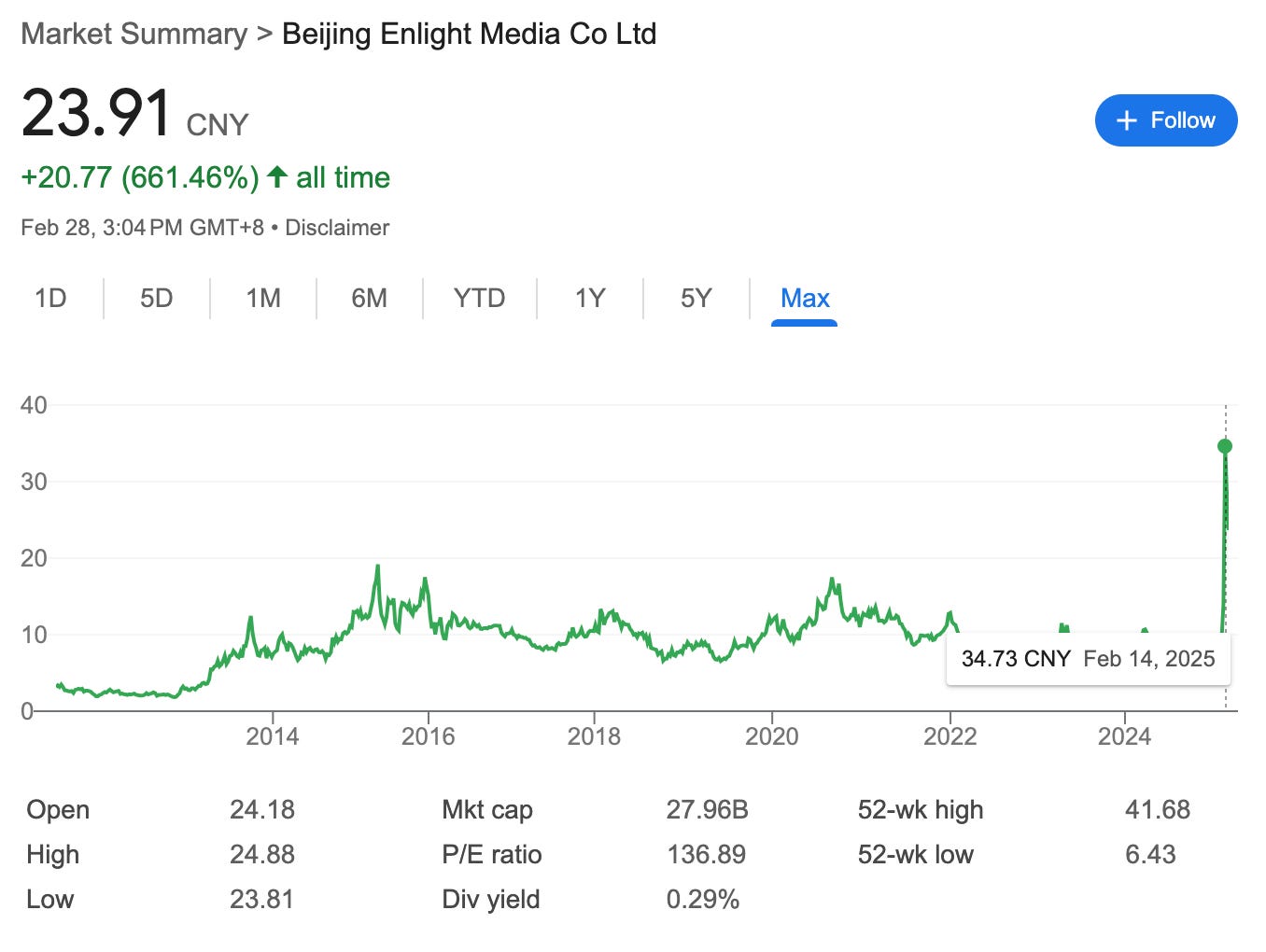Click the plus icon in Follow button
The width and height of the screenshot is (1266, 952).
click(x=1127, y=120)
